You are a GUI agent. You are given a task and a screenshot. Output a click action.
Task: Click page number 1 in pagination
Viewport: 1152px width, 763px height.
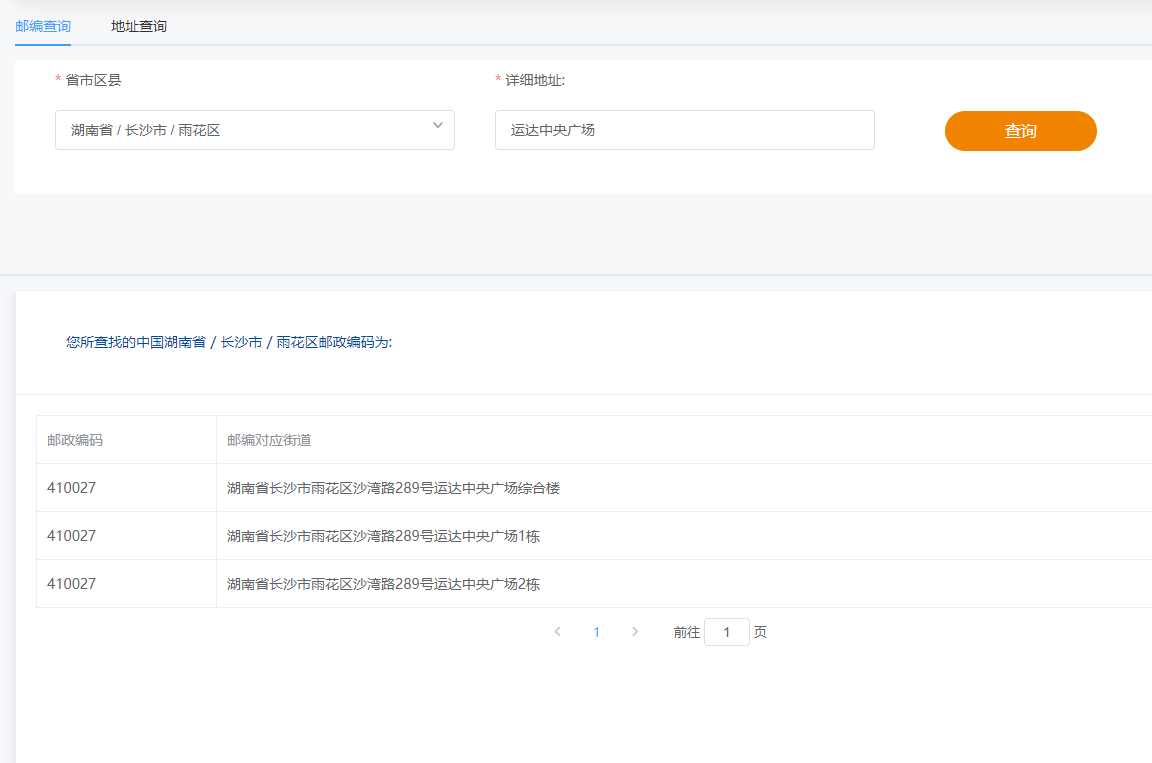(596, 631)
